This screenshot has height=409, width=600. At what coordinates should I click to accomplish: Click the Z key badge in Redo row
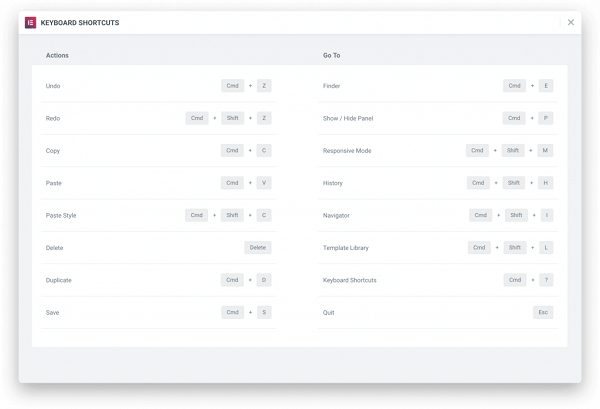(x=264, y=118)
